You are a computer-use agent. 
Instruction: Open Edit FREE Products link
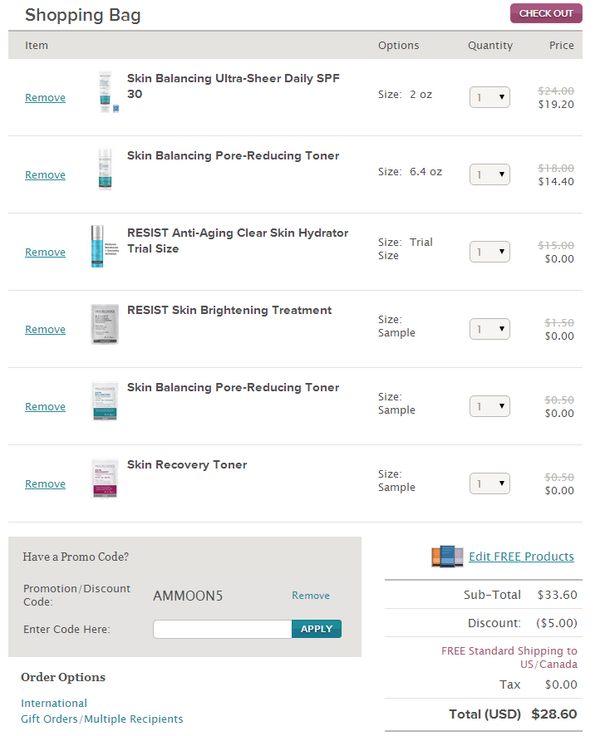521,557
